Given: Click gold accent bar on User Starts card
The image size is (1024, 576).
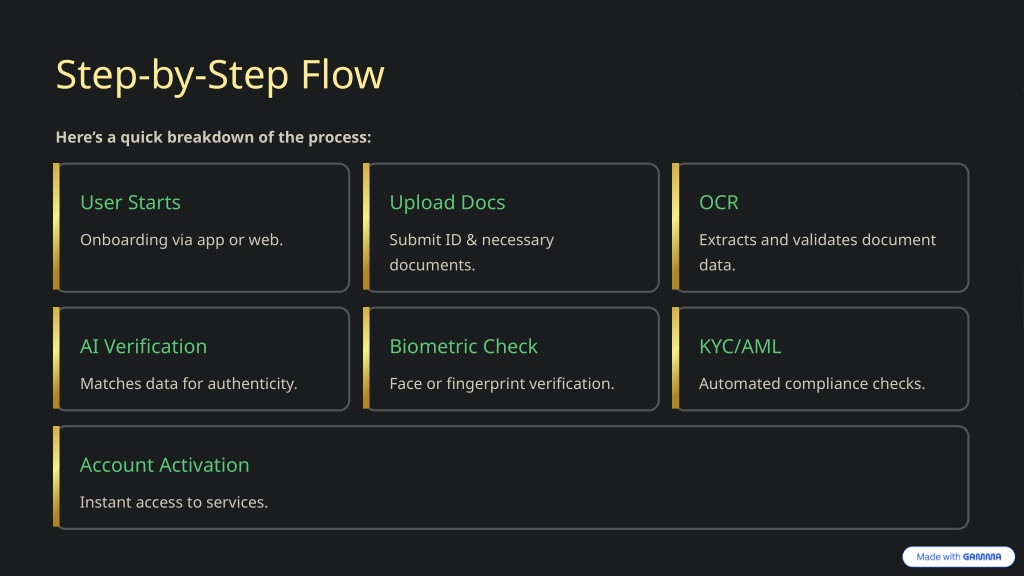Looking at the screenshot, I should point(56,227).
